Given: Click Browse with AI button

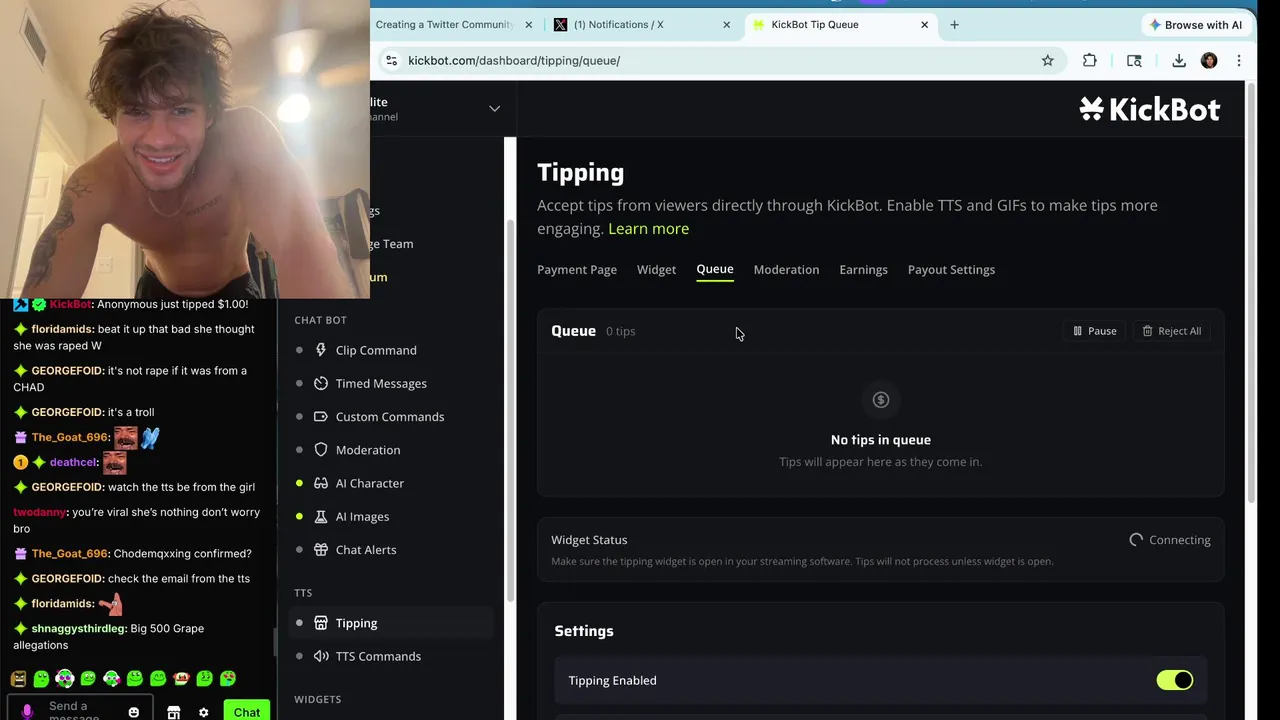Looking at the screenshot, I should [x=1196, y=25].
